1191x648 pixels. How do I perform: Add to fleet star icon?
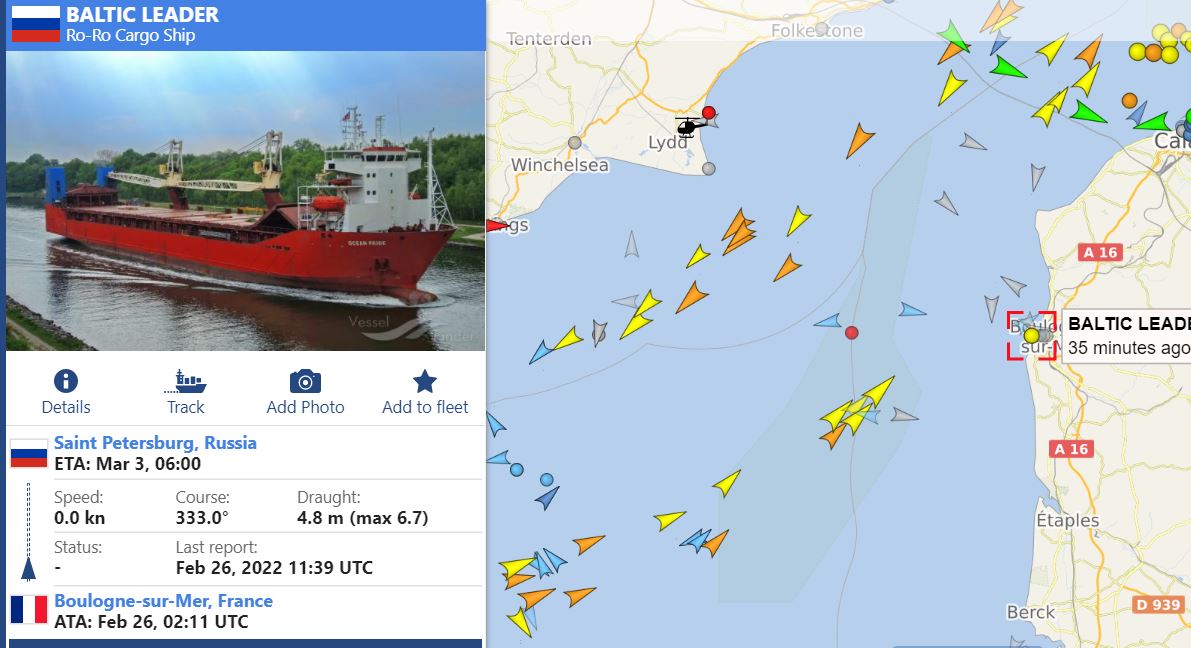pyautogui.click(x=425, y=381)
